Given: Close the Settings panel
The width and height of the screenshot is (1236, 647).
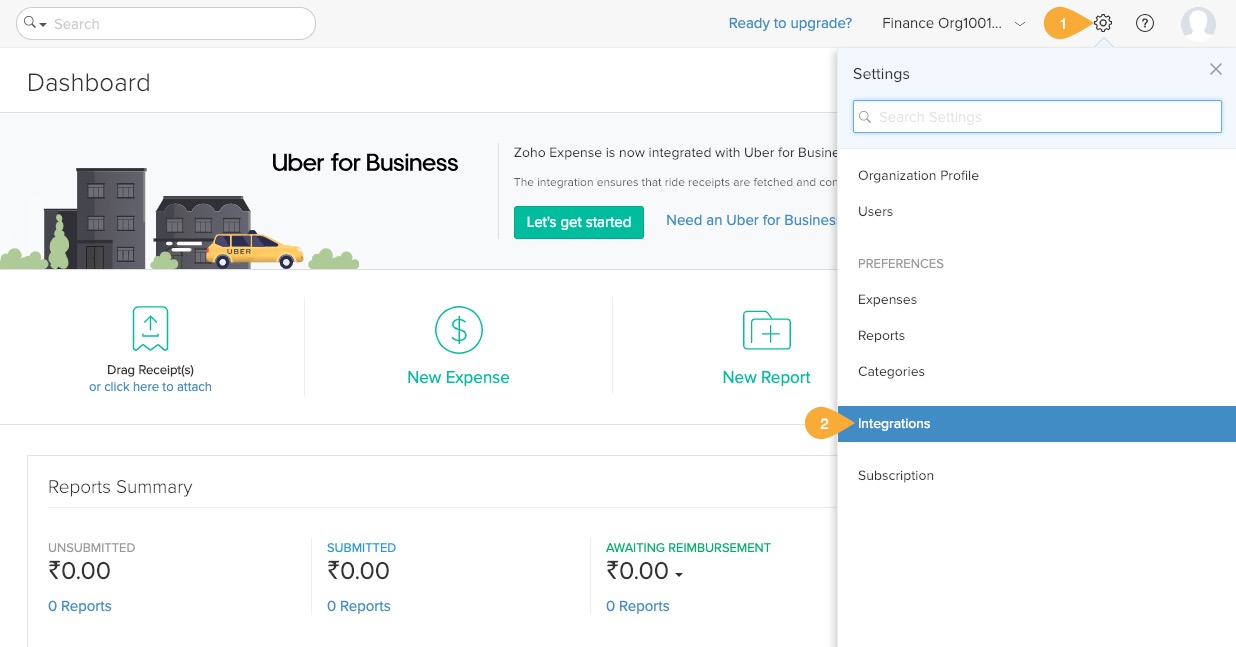Looking at the screenshot, I should coord(1215,69).
